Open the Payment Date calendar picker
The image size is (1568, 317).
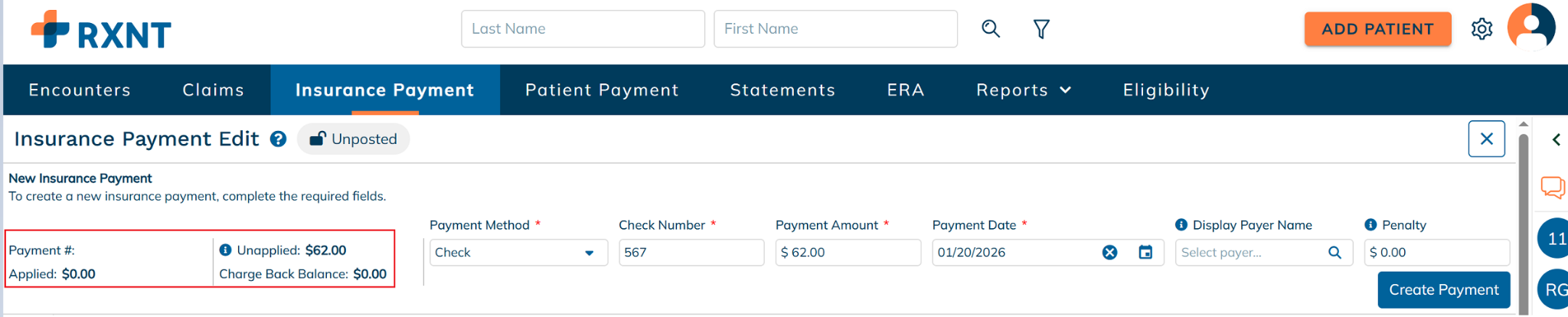(1145, 253)
